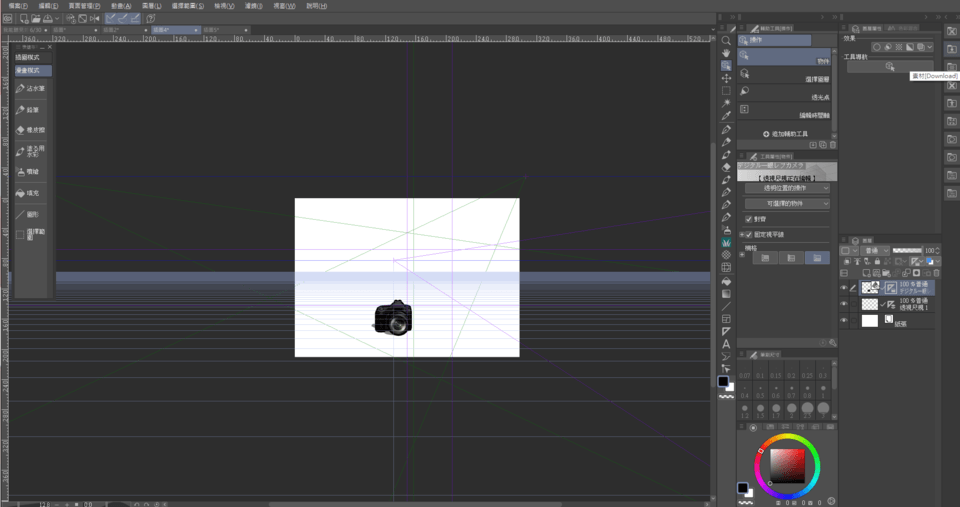Open the 圖層(L) Layer menu

pyautogui.click(x=151, y=6)
